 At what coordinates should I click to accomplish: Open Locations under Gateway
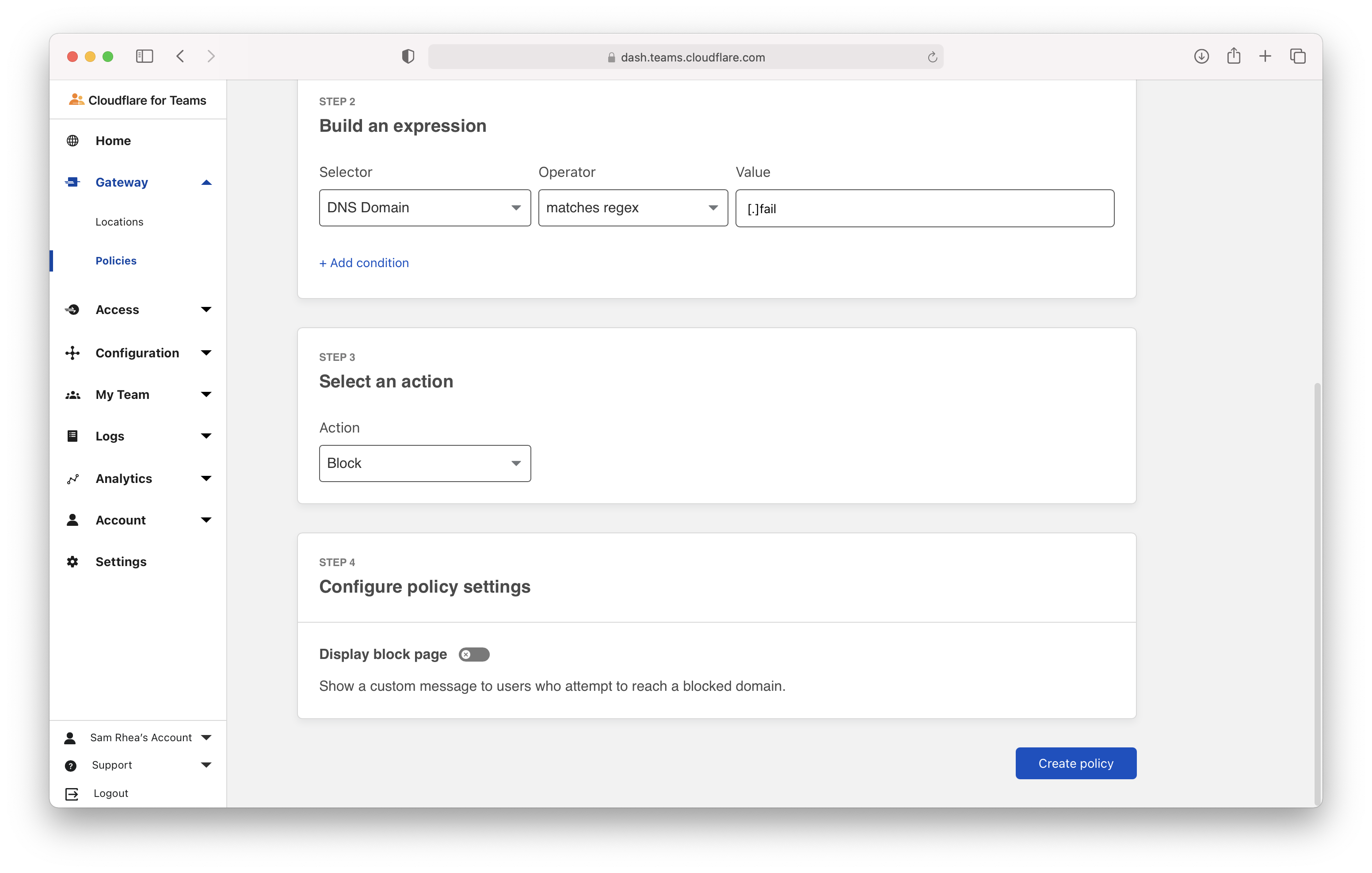[x=119, y=222]
